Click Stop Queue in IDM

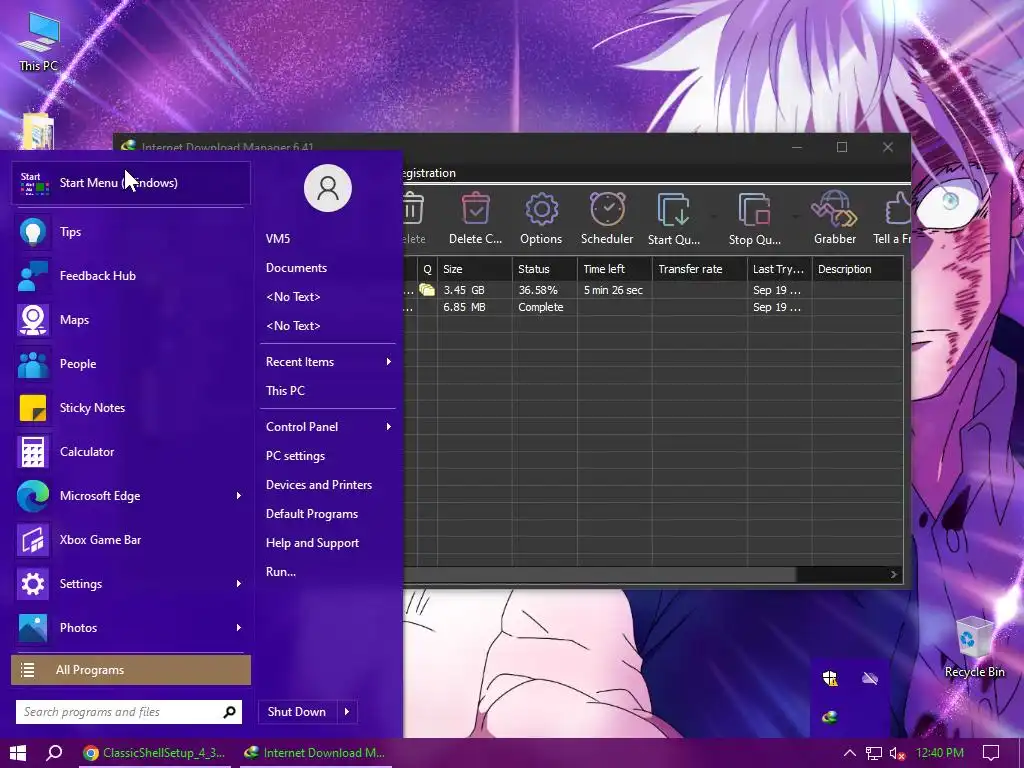click(x=754, y=219)
